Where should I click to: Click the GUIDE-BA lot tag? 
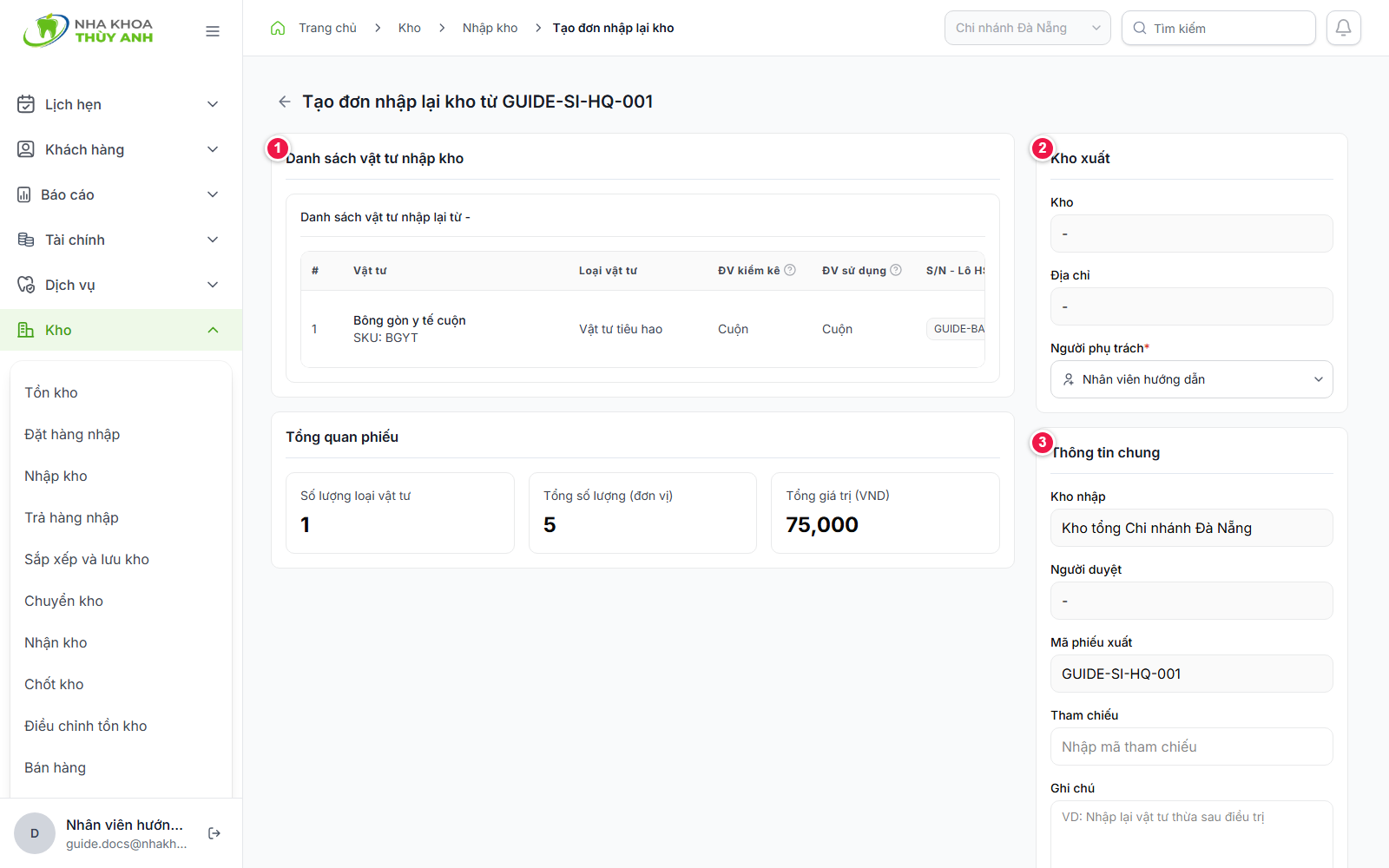pos(956,329)
